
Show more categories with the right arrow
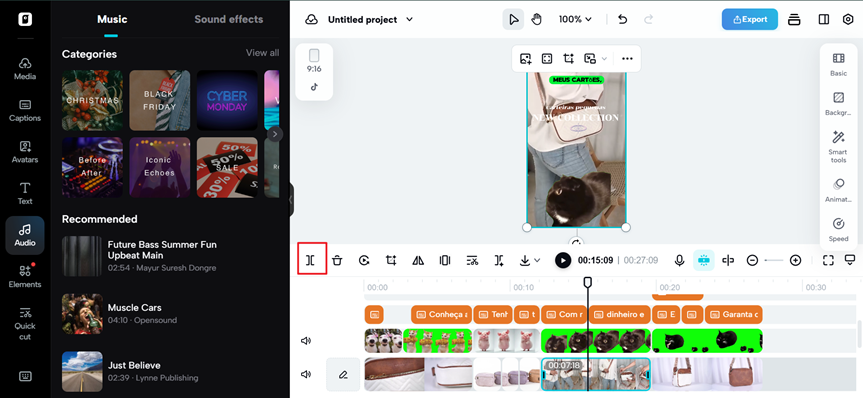275,134
